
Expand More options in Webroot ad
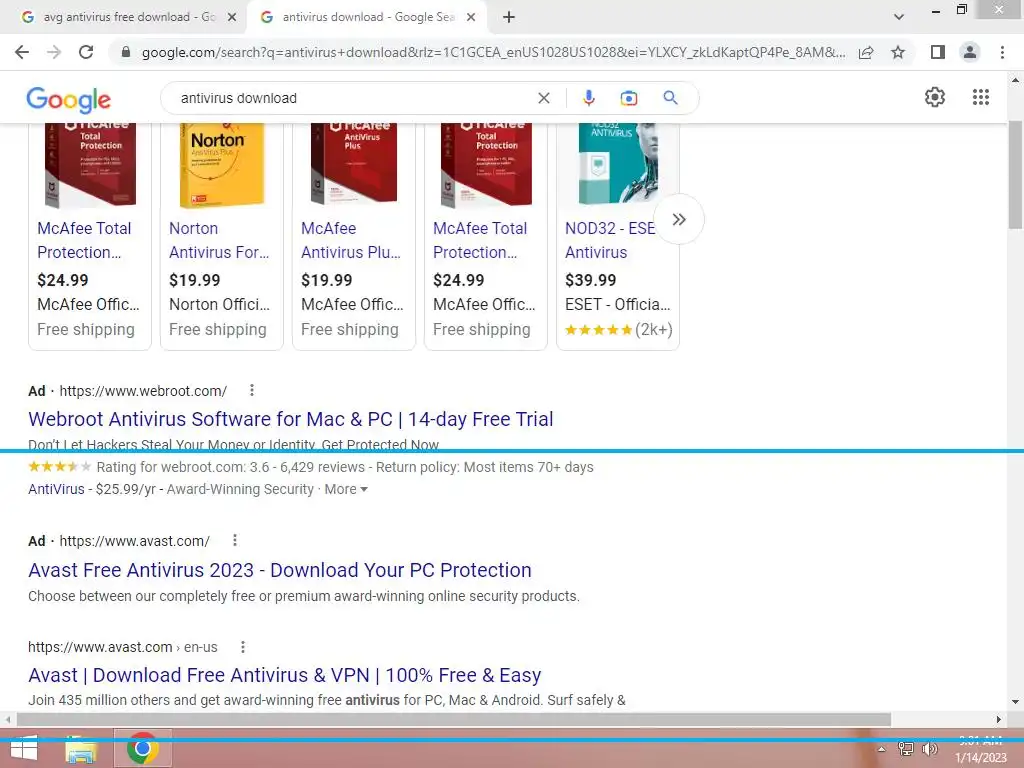pyautogui.click(x=346, y=489)
